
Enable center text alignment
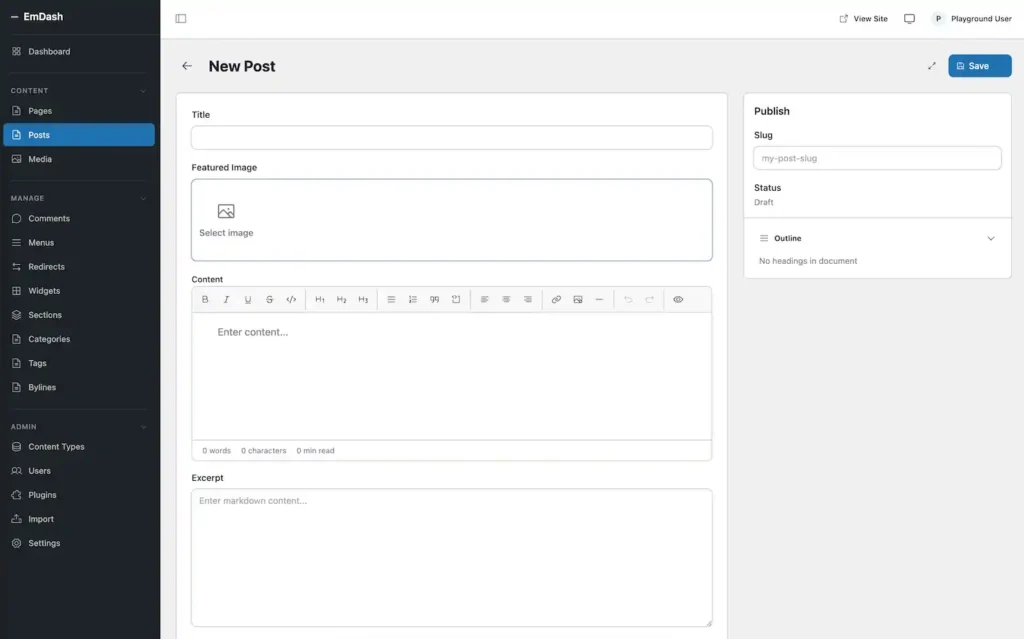pos(506,299)
